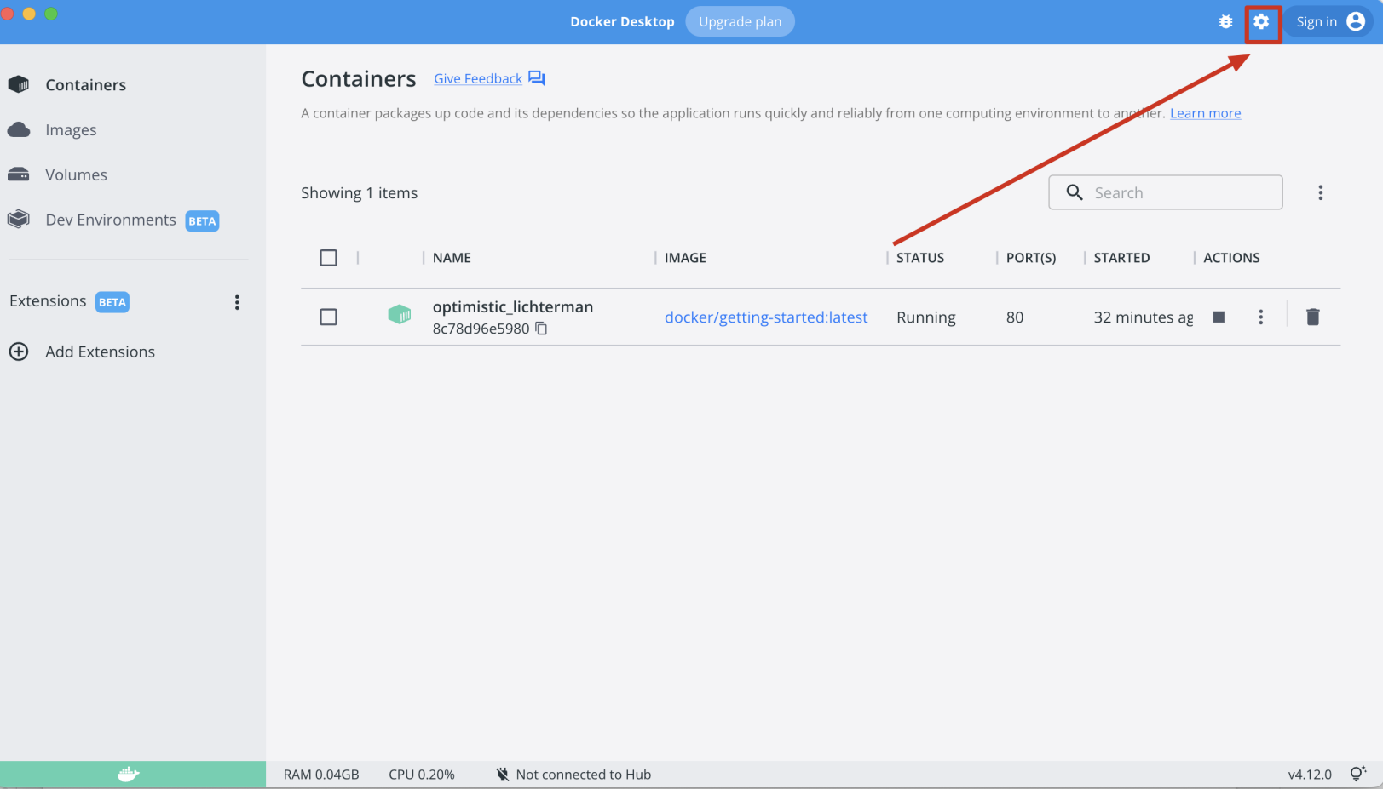
Task: Check the select-all containers checkbox
Action: point(328,257)
